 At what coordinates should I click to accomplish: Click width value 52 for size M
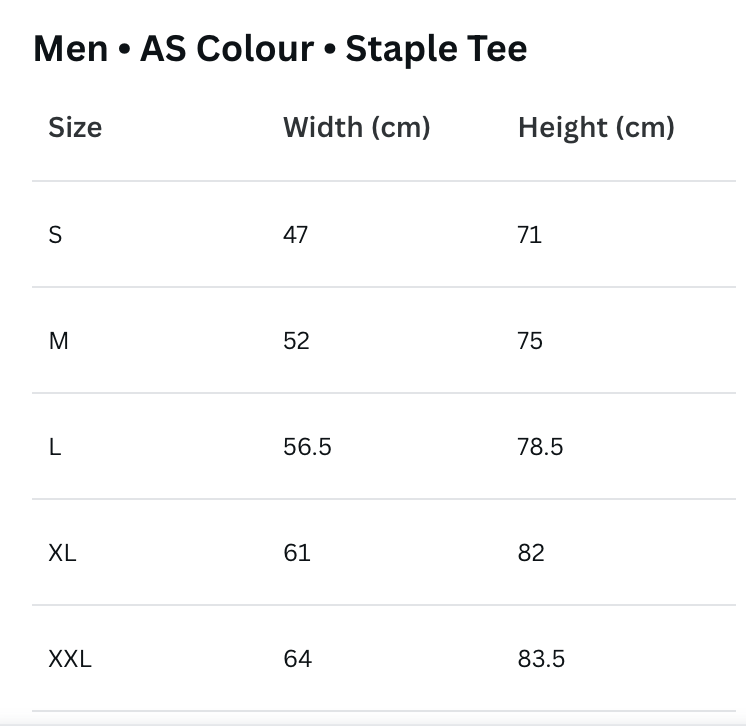[x=296, y=341]
